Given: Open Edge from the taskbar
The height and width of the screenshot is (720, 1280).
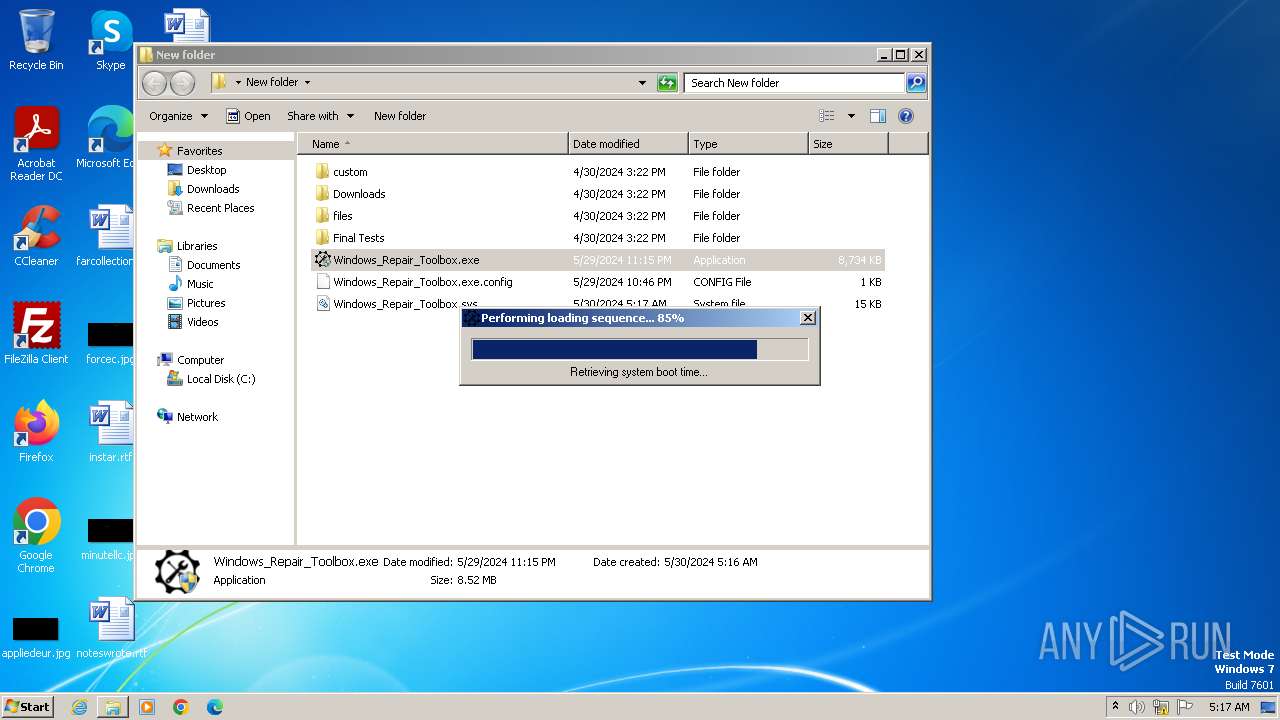Looking at the screenshot, I should click(214, 707).
